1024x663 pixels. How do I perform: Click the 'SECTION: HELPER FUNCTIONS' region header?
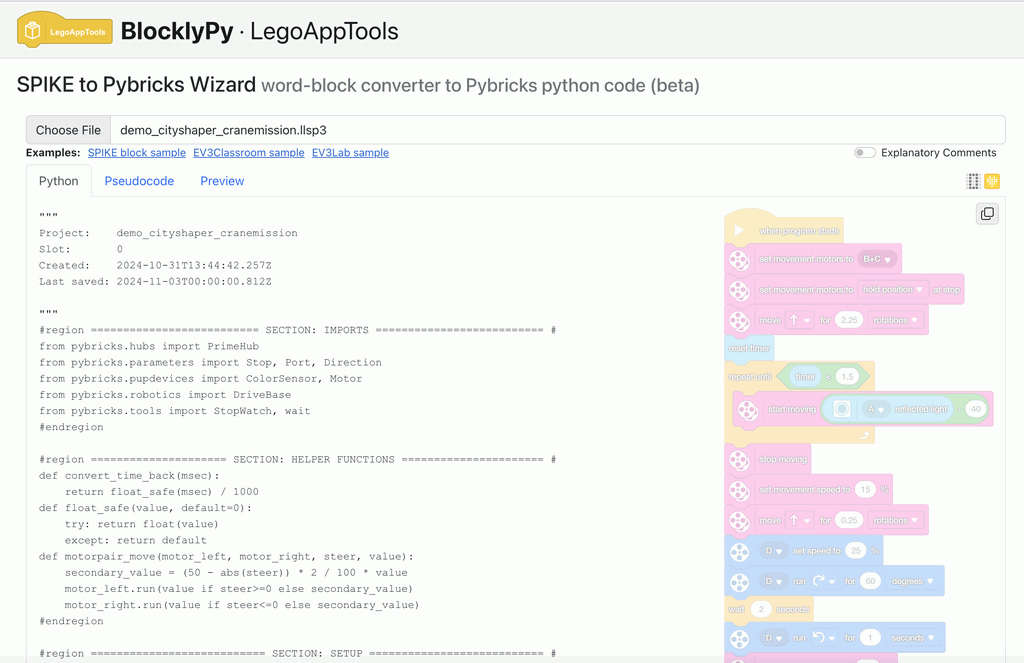click(297, 459)
